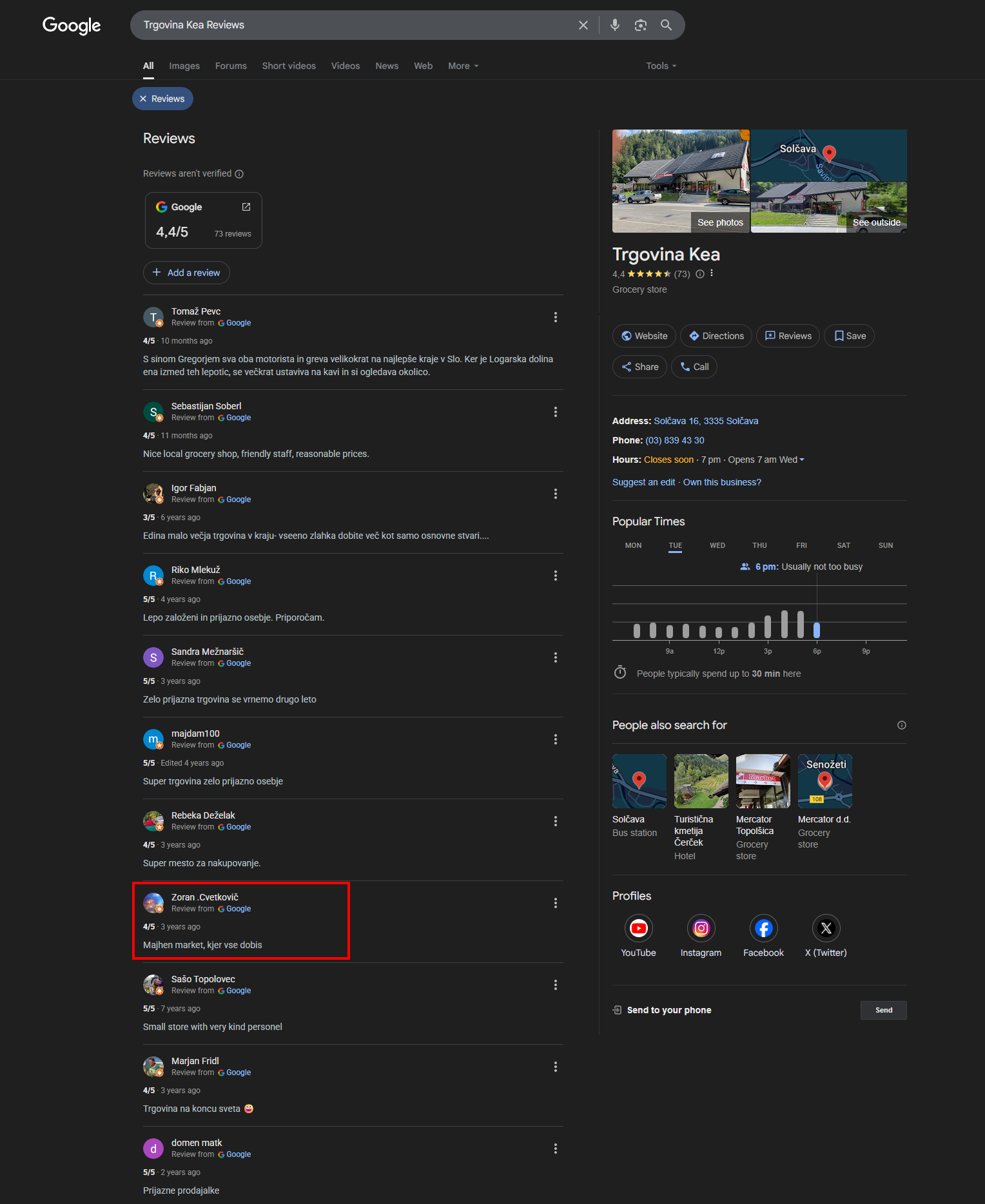The width and height of the screenshot is (985, 1204).
Task: Switch to Web tab
Action: [x=423, y=66]
